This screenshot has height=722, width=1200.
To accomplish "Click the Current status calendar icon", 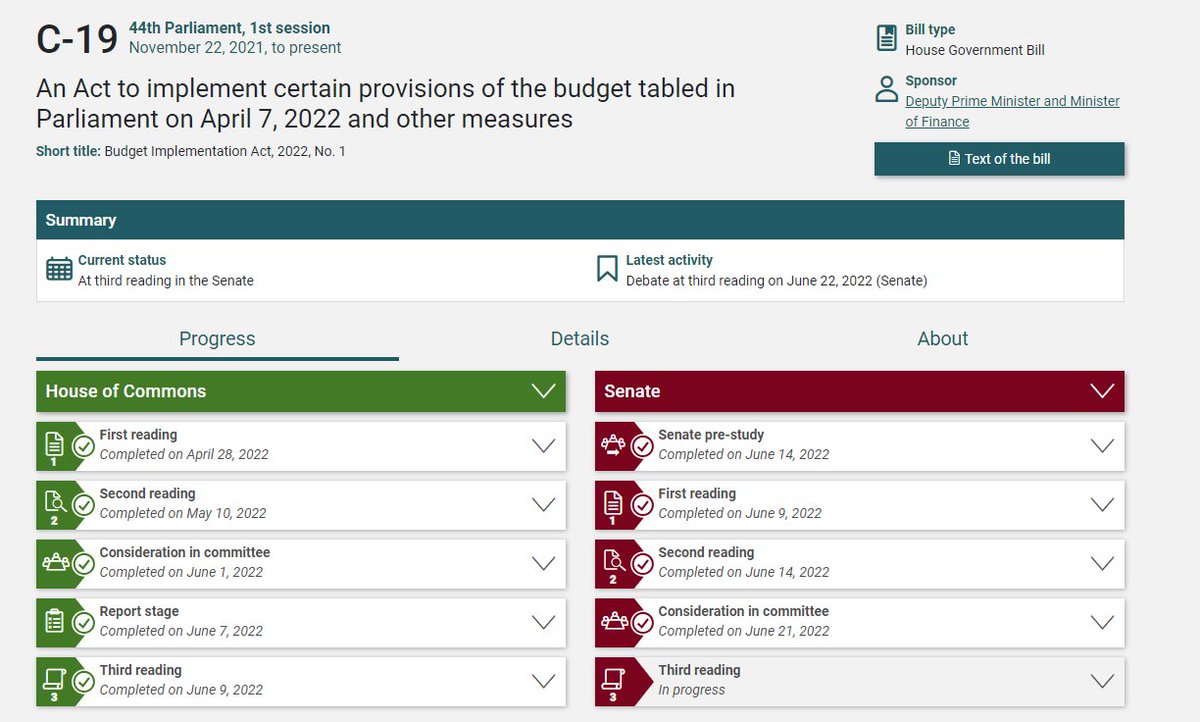I will [59, 267].
